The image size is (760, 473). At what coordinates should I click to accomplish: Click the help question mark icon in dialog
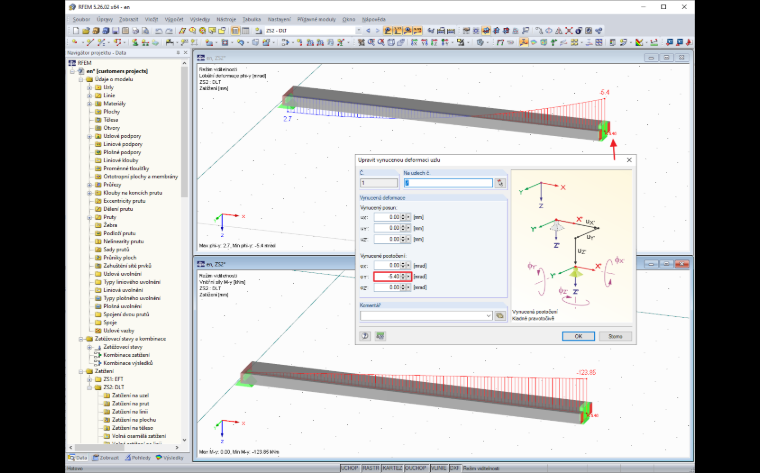click(x=365, y=336)
